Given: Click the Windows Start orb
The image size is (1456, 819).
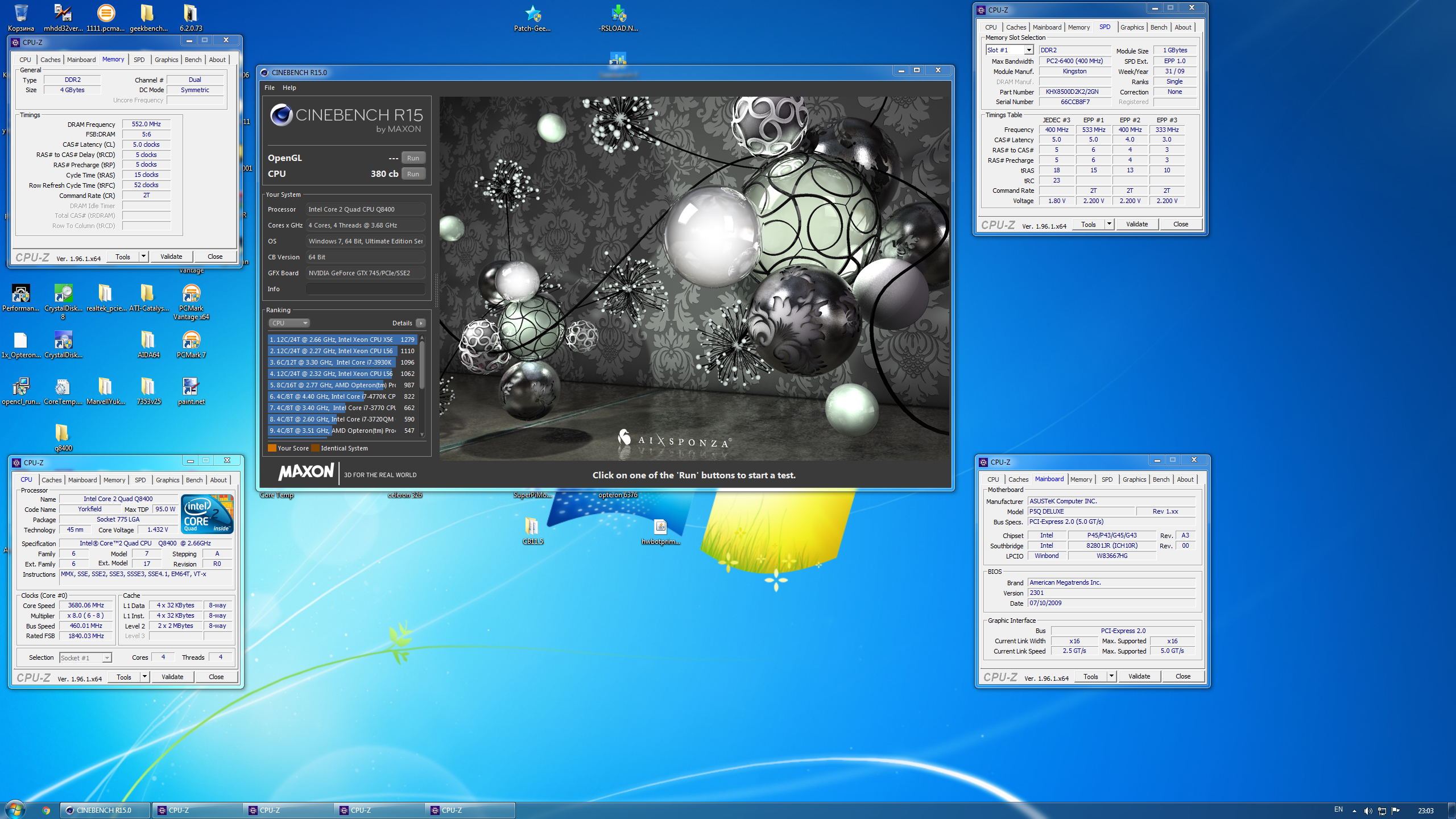Looking at the screenshot, I should [x=15, y=810].
